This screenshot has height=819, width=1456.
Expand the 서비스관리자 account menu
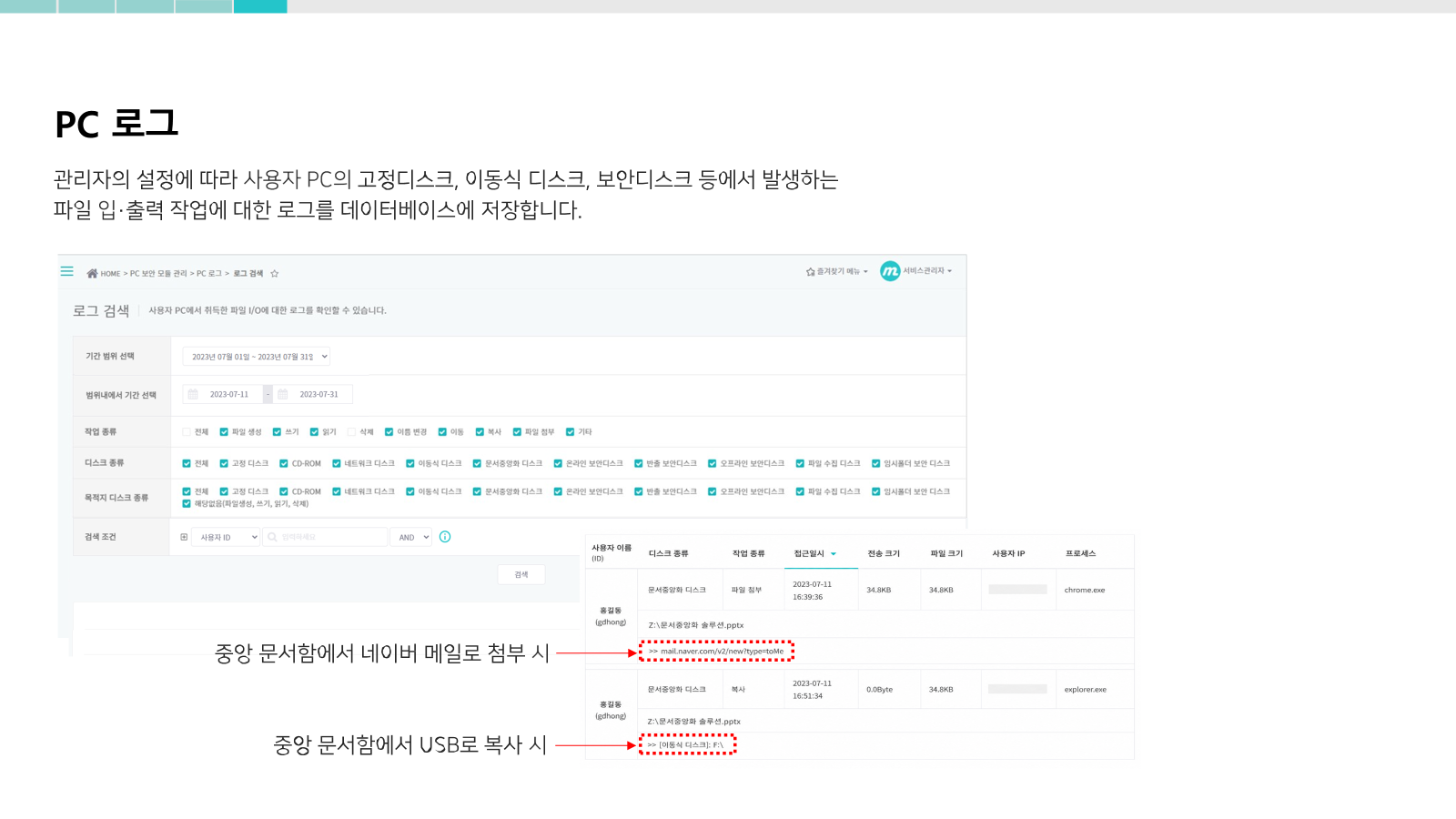click(x=927, y=271)
